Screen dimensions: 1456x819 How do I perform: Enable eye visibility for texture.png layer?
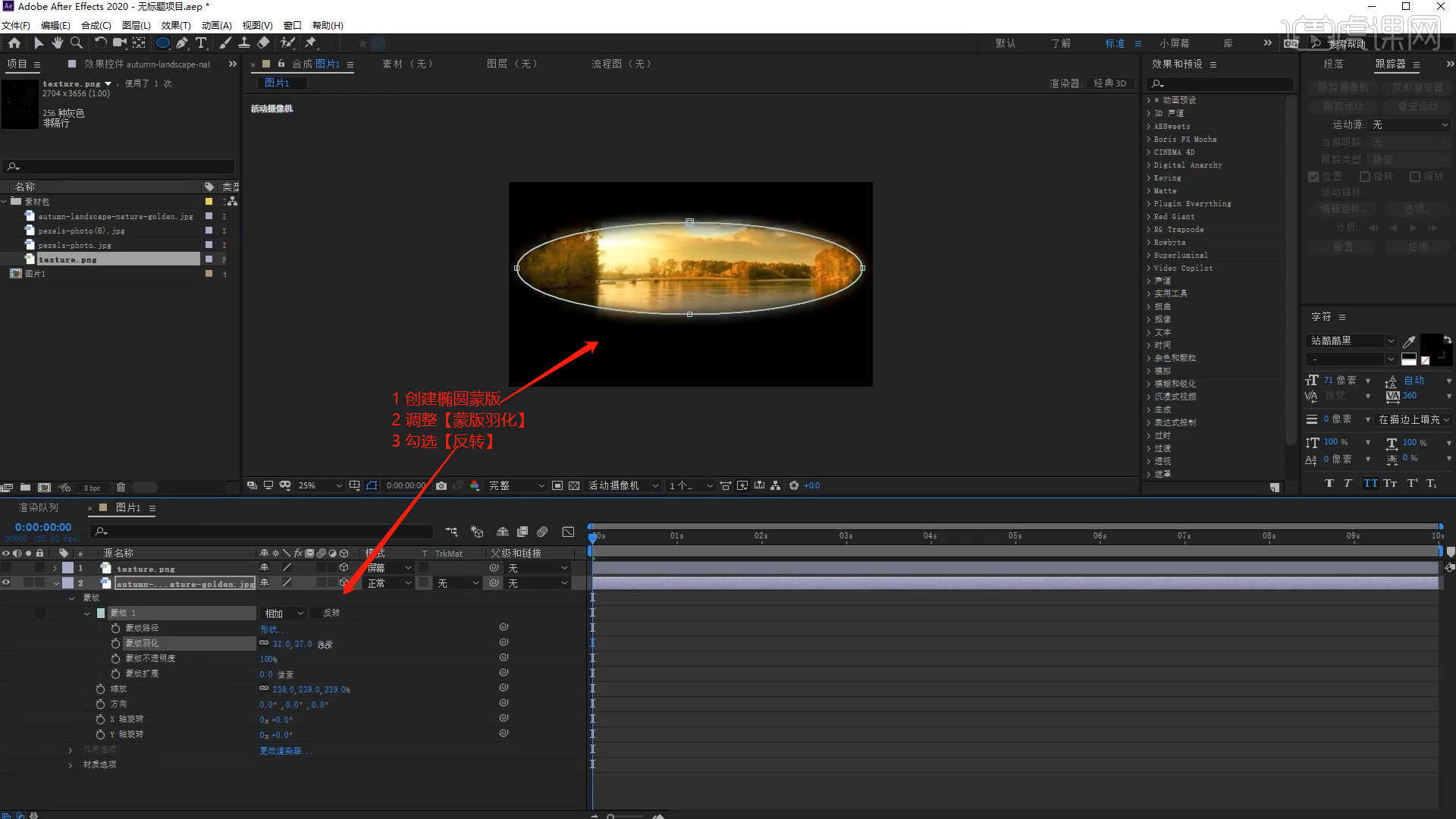(6, 568)
